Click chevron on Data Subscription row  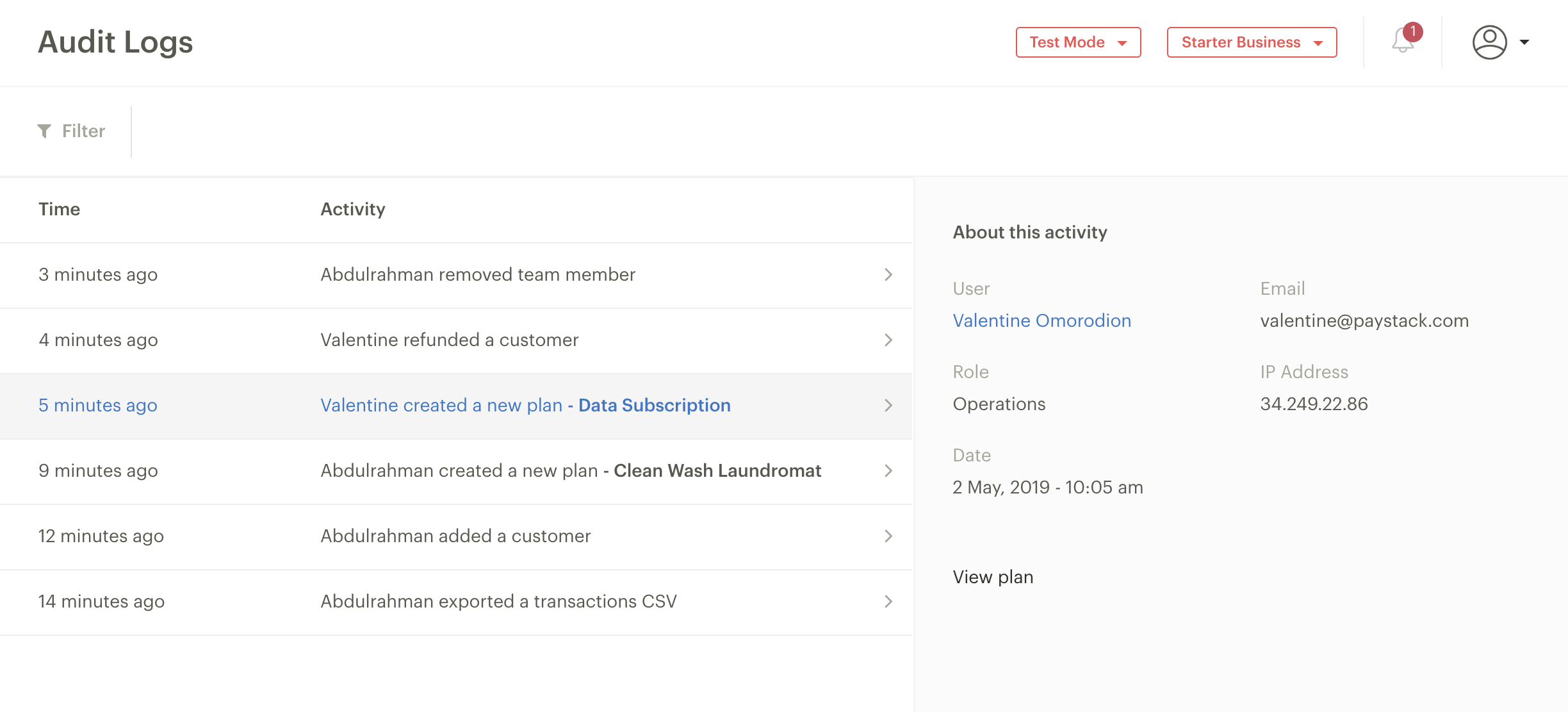pyautogui.click(x=888, y=406)
